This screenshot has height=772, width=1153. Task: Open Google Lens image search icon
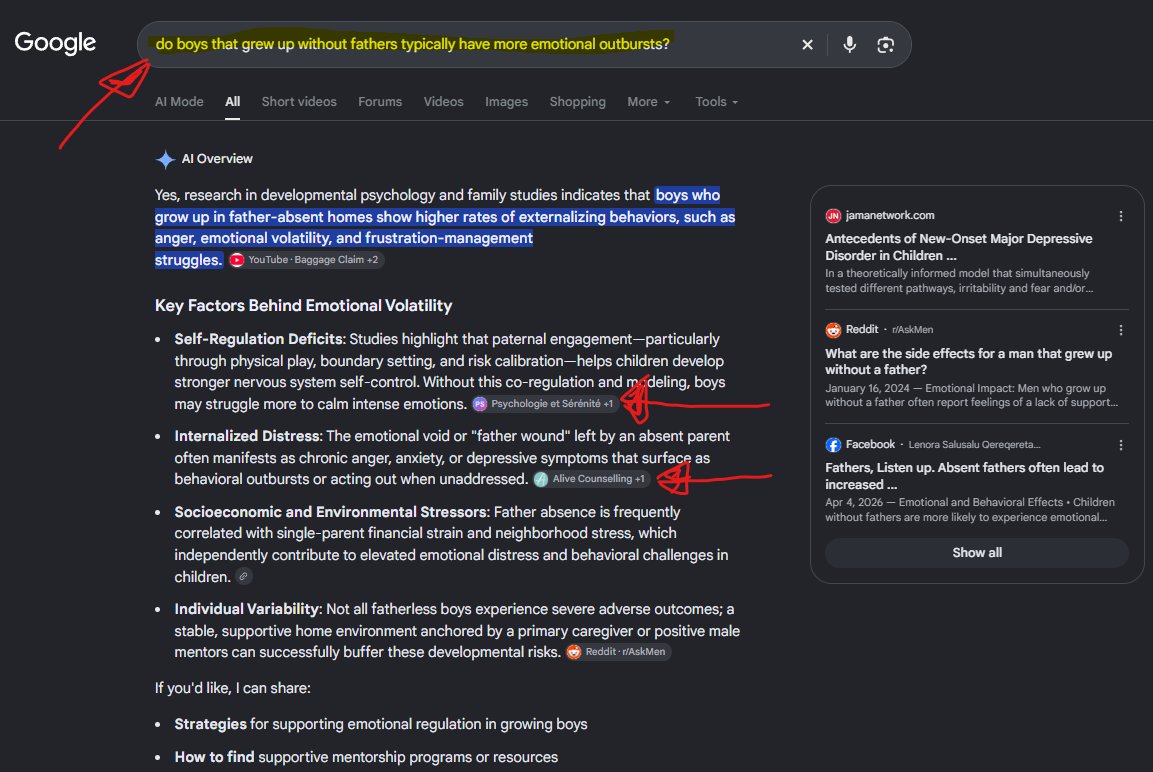885,45
